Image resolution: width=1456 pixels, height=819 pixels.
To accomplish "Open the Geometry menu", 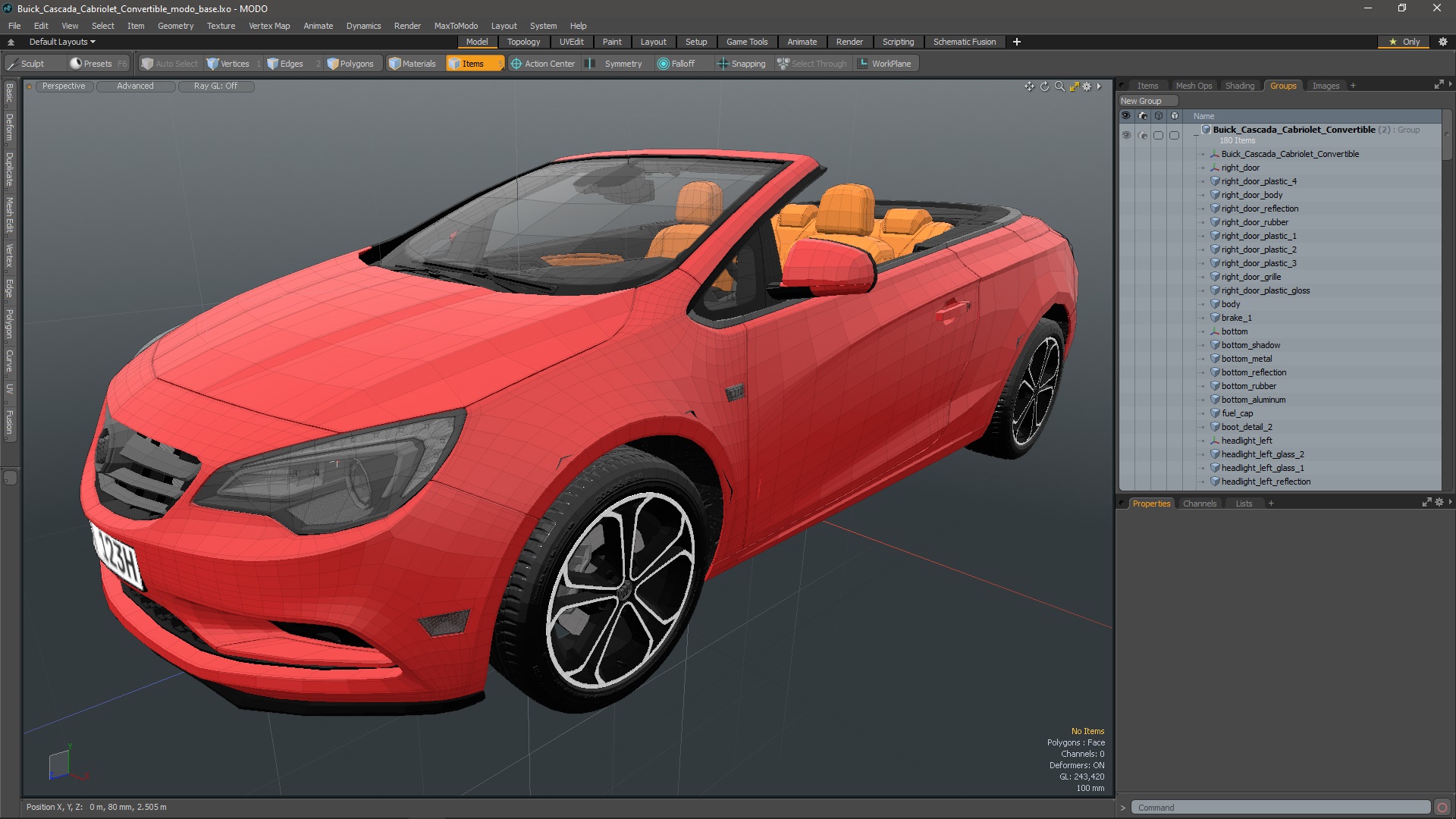I will [x=175, y=26].
